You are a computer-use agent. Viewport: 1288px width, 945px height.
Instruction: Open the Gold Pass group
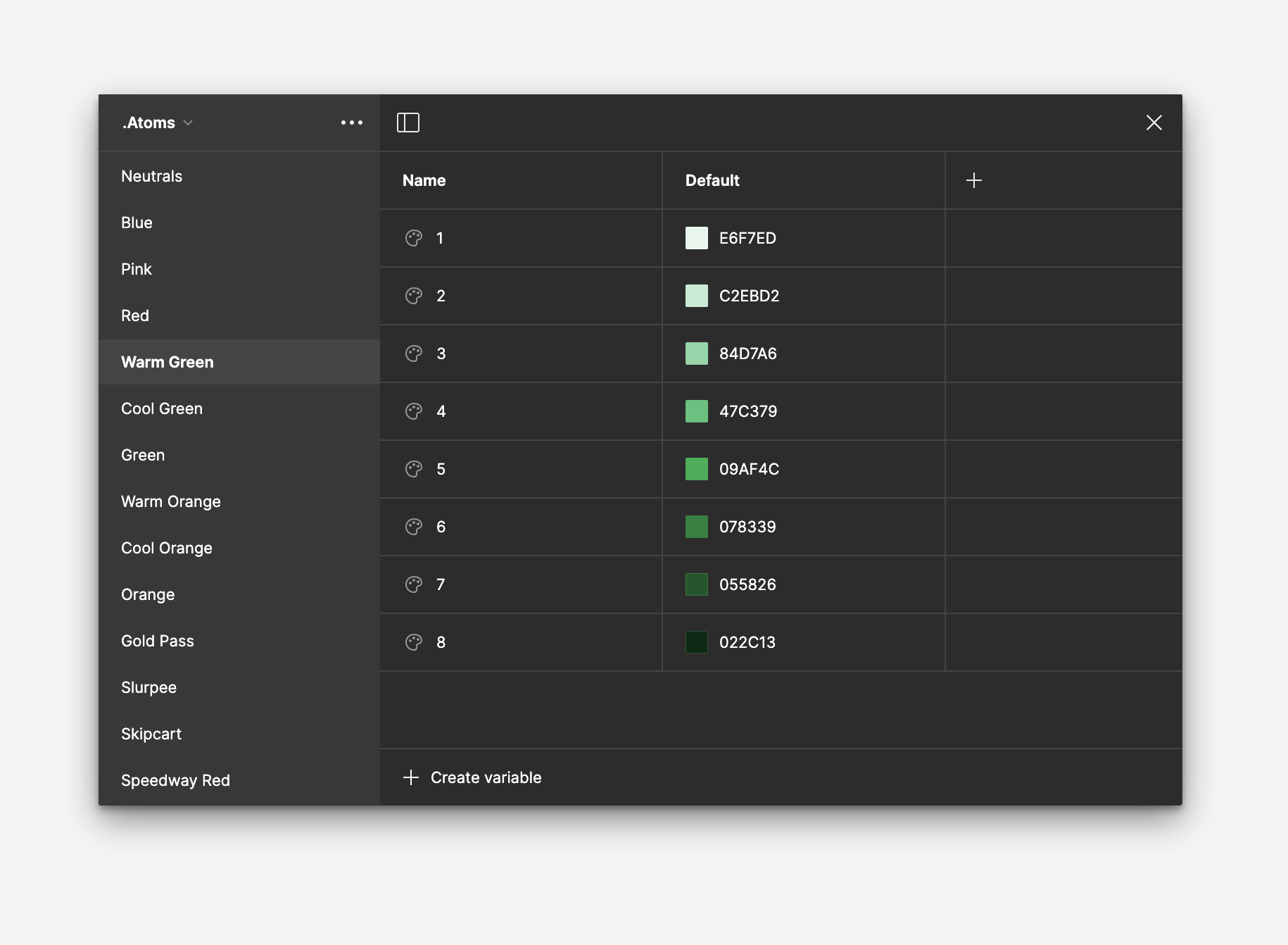[239, 641]
